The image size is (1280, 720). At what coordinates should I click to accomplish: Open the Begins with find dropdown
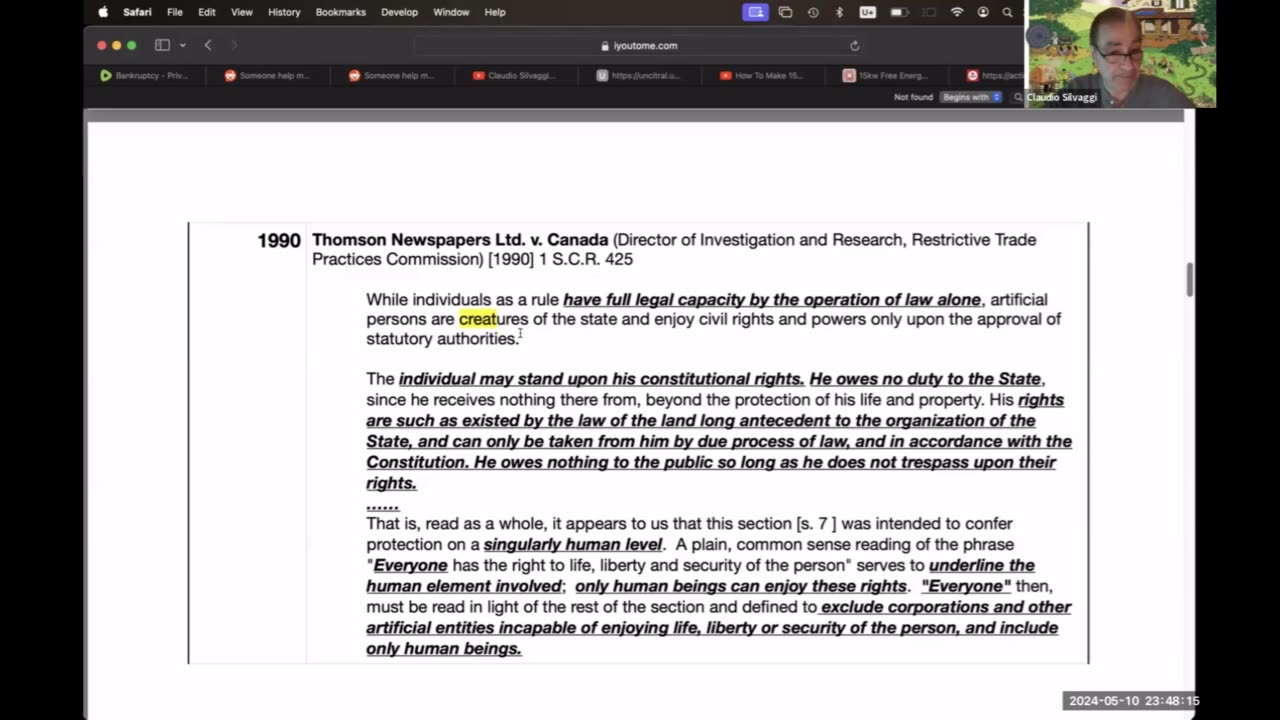point(970,97)
